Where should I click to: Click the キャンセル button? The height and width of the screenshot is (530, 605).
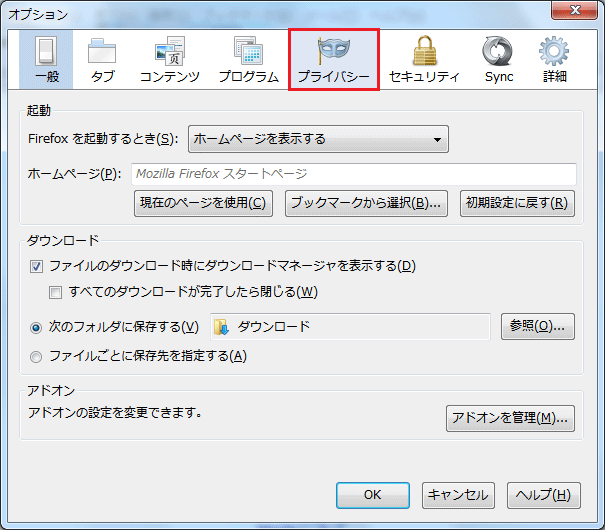[458, 495]
